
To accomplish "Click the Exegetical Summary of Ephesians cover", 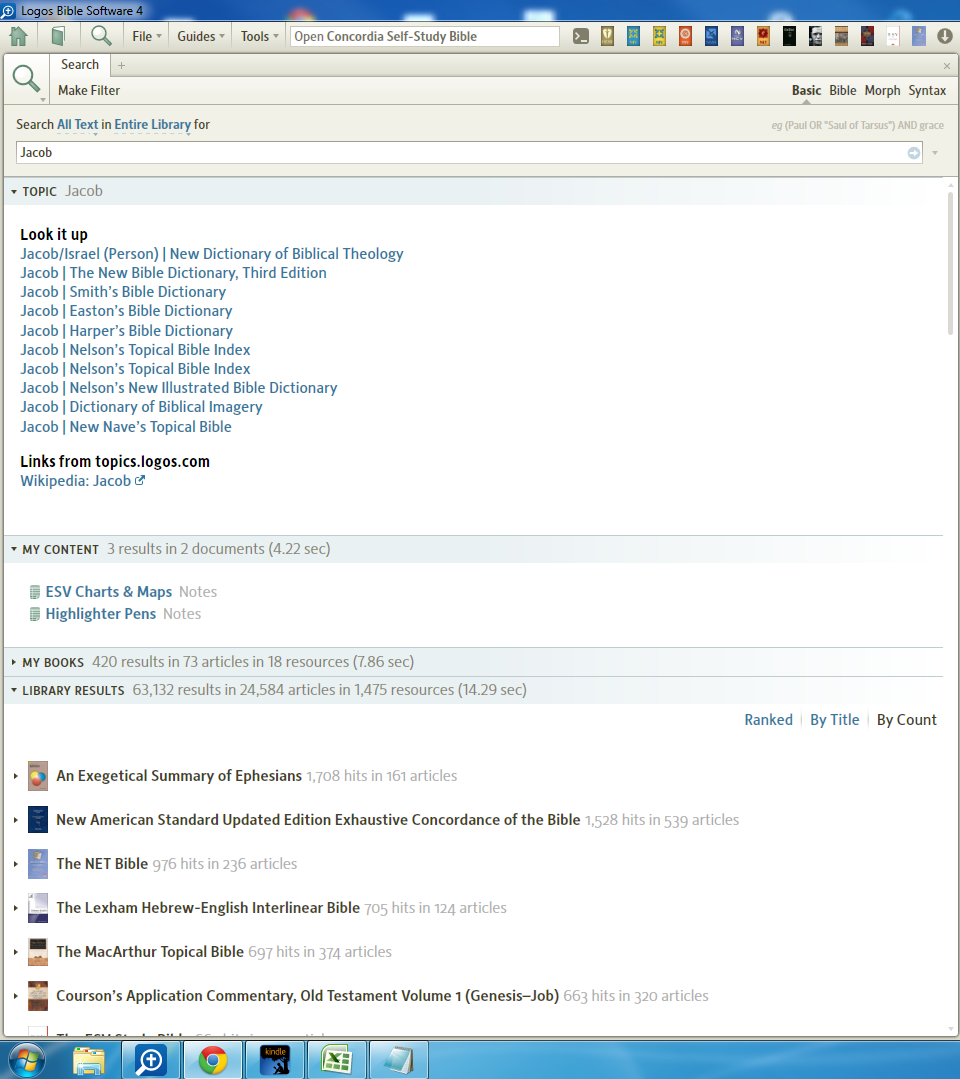I will (x=38, y=776).
